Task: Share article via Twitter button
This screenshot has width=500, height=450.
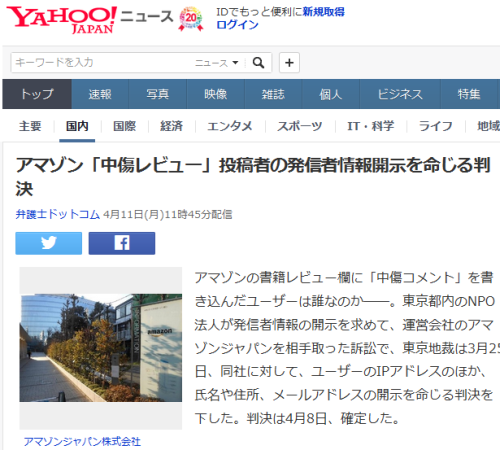Action: pyautogui.click(x=49, y=243)
